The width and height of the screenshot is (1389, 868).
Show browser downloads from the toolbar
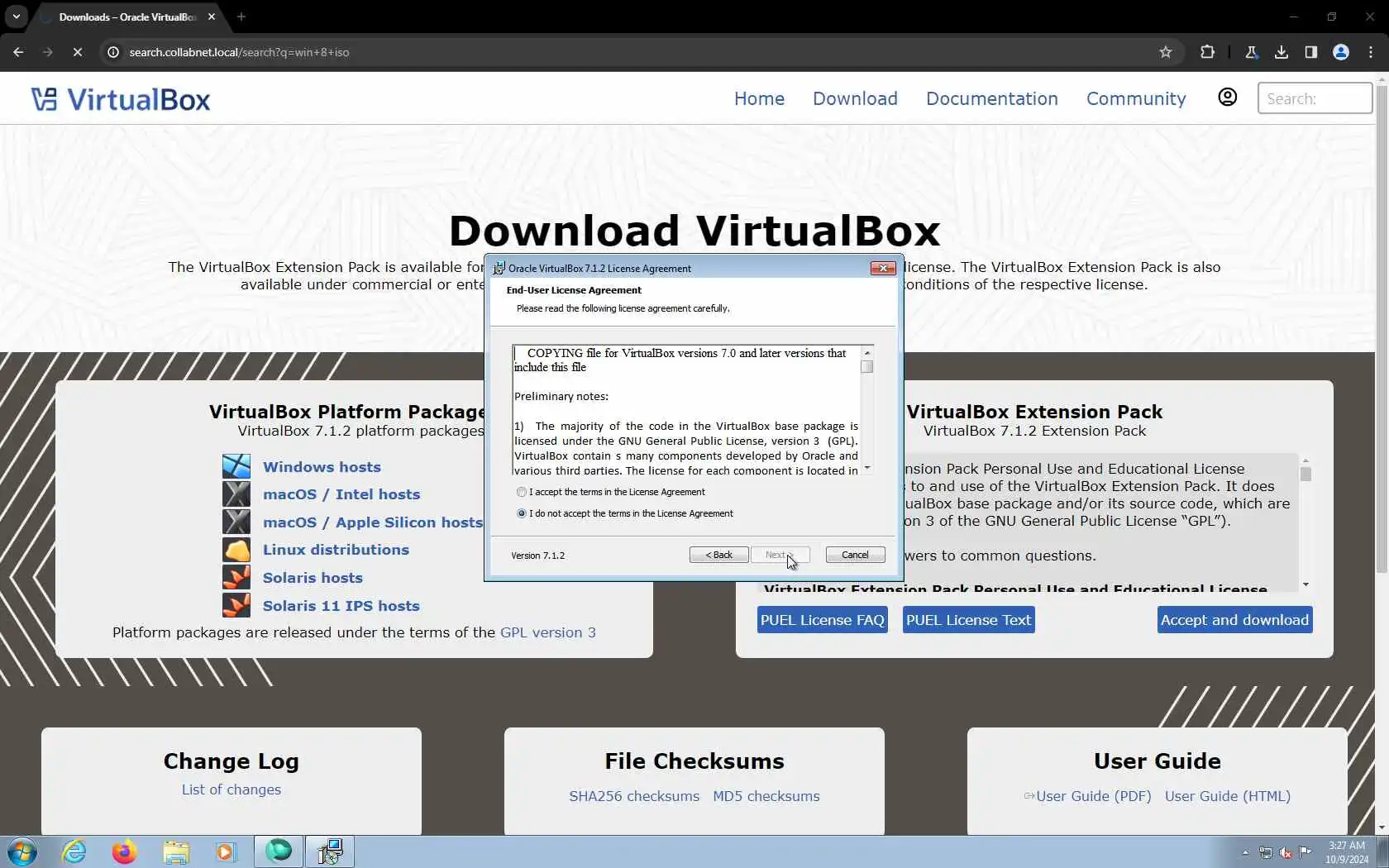coord(1282,52)
